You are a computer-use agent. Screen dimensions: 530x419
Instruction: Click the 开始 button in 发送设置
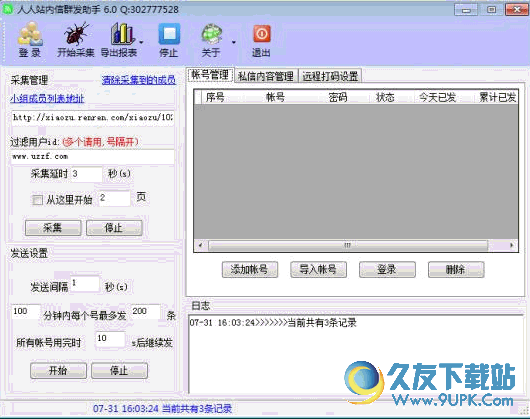(58, 370)
